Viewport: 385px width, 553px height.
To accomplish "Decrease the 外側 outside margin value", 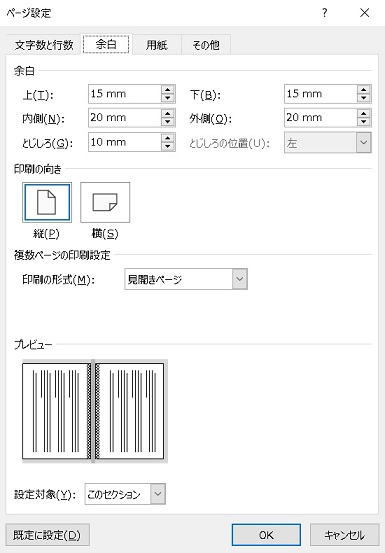I will pos(363,122).
